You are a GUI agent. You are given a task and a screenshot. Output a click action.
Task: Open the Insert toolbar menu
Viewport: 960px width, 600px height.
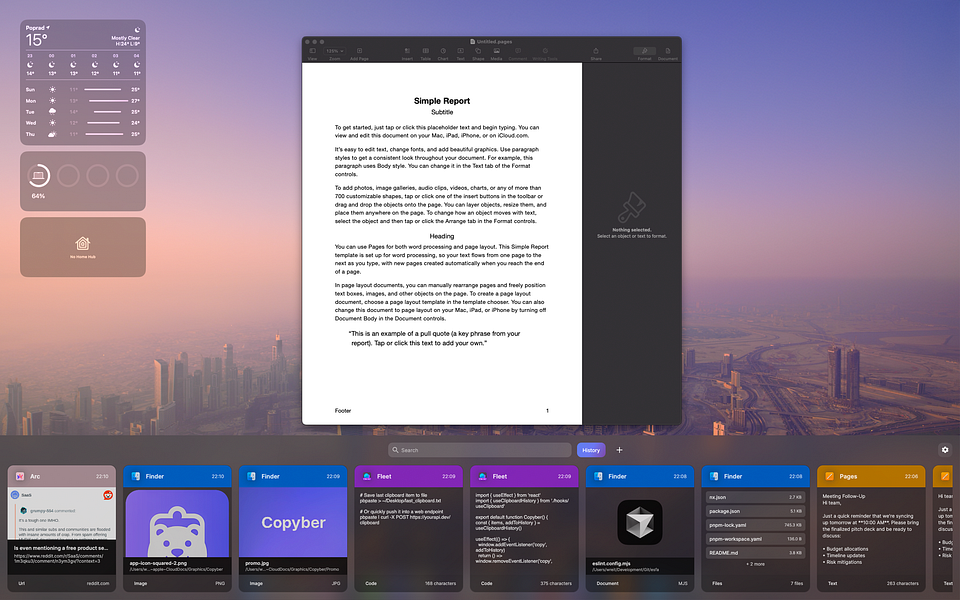click(407, 53)
